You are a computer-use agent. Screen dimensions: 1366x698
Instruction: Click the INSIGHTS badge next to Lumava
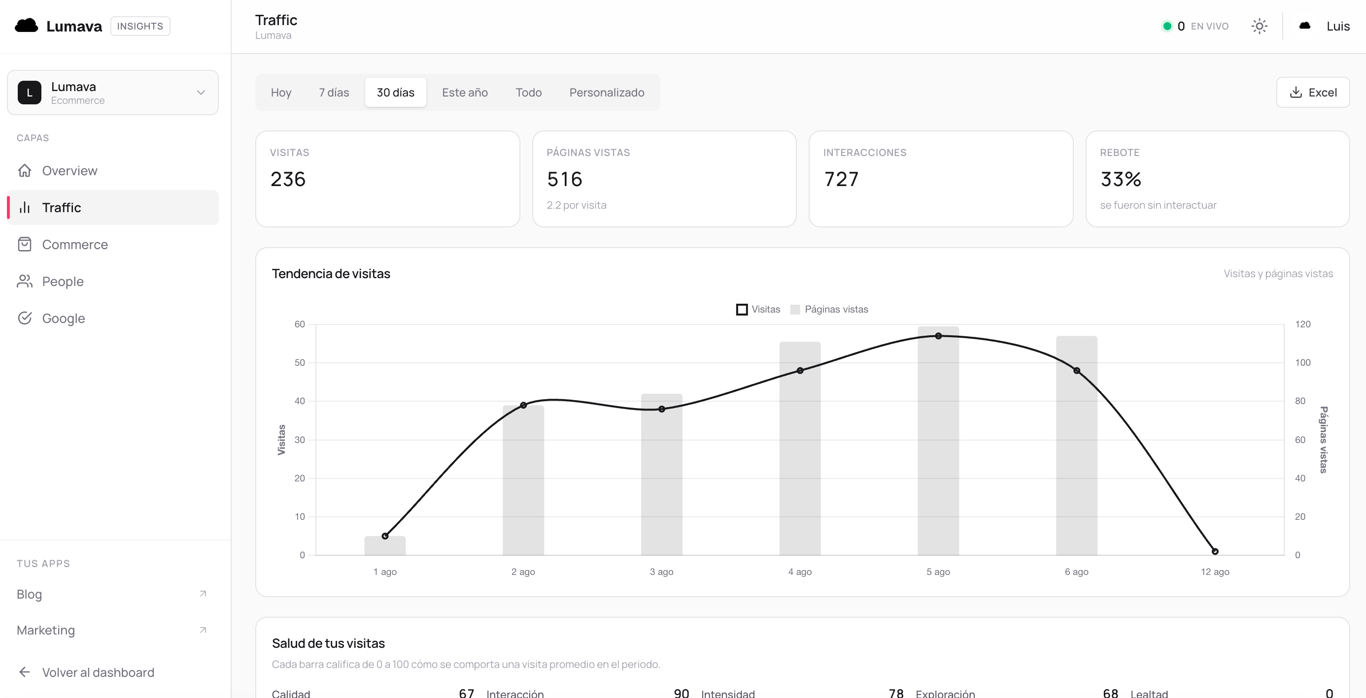tap(140, 26)
